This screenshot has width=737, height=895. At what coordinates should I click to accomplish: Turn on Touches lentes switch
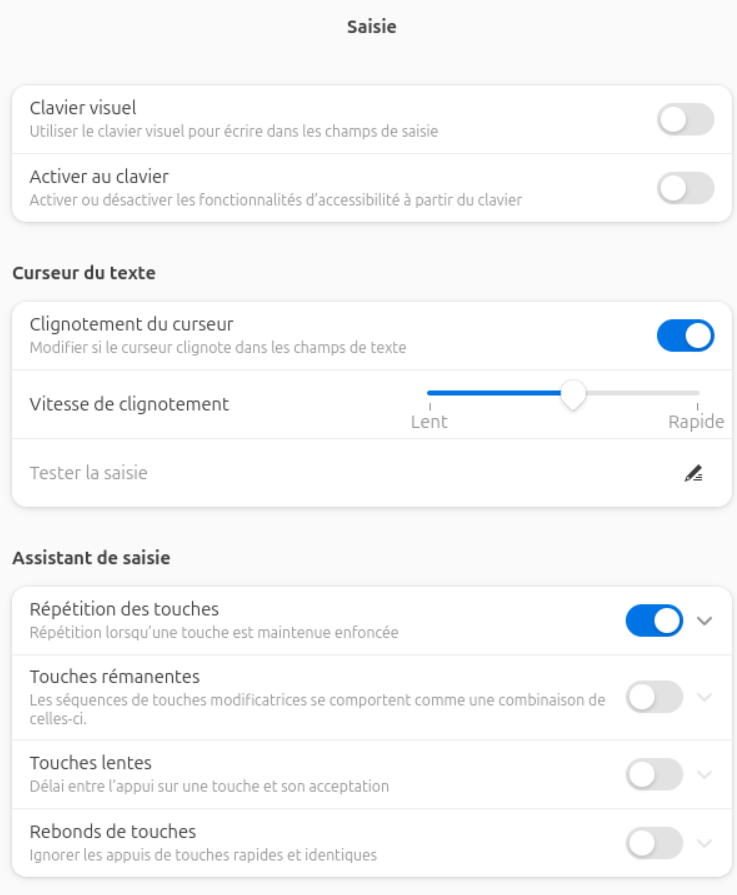coord(654,774)
